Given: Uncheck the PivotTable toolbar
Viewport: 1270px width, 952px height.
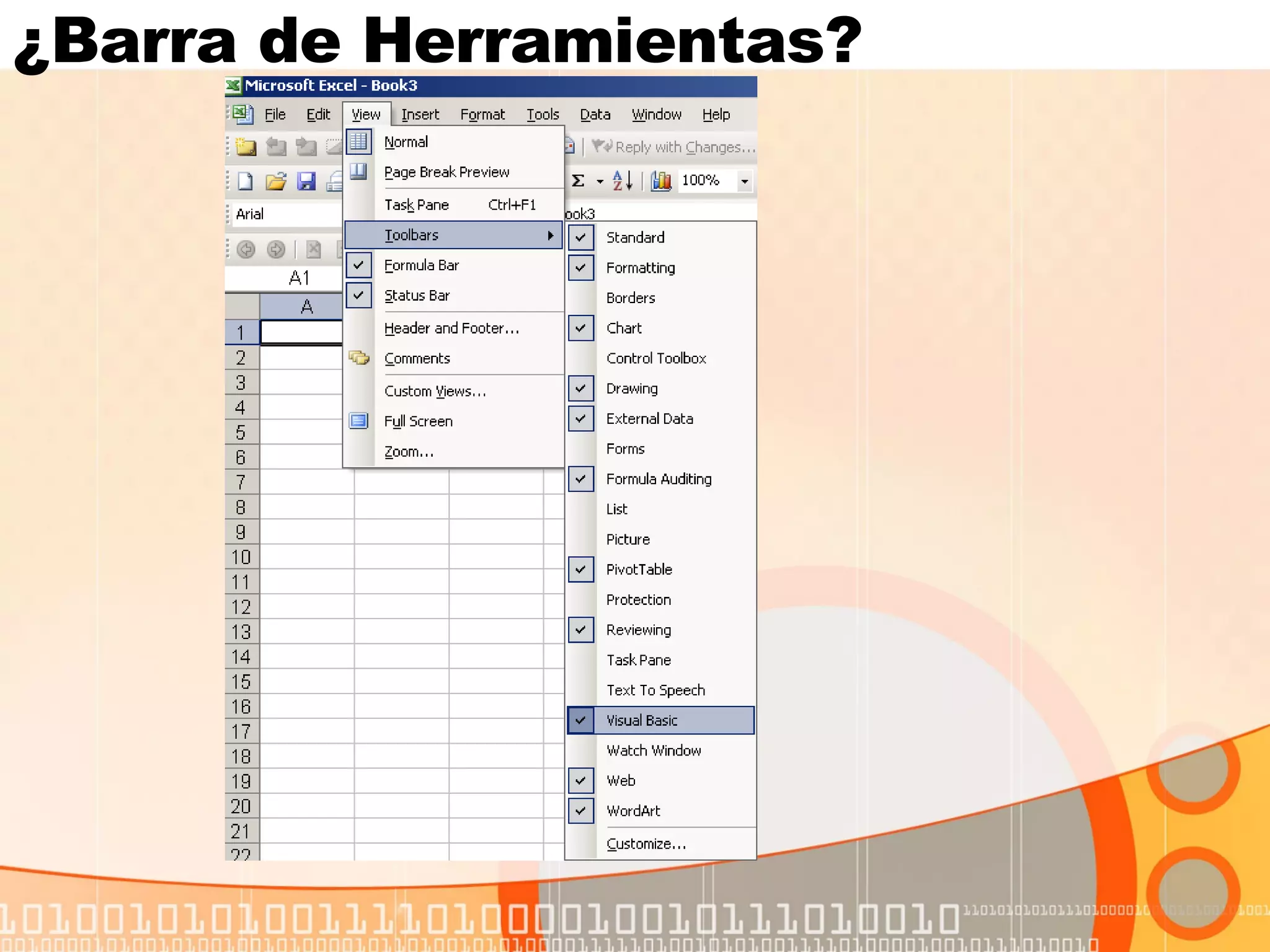Looking at the screenshot, I should pyautogui.click(x=581, y=570).
